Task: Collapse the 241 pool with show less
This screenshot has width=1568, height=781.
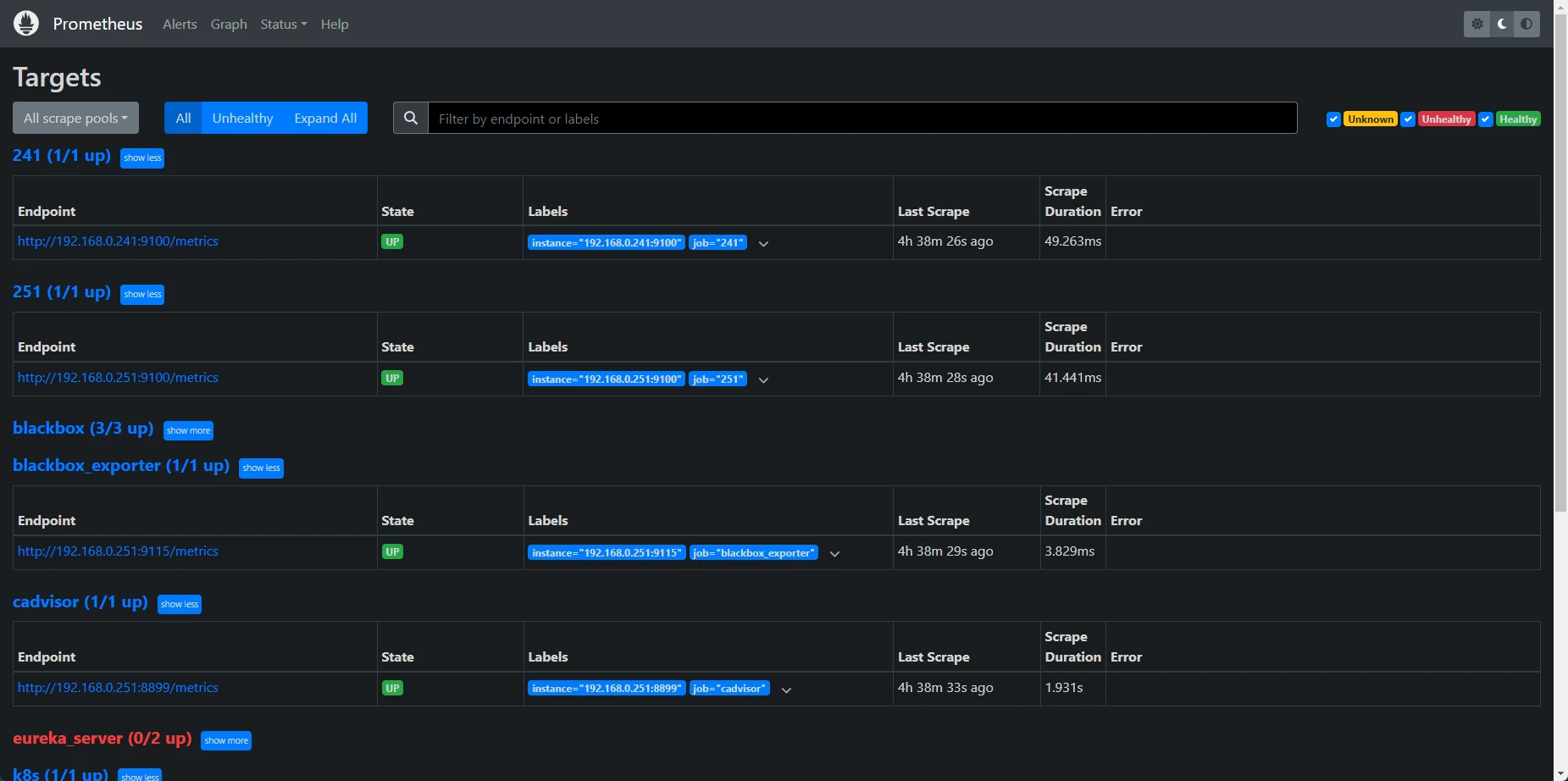Action: click(x=142, y=158)
